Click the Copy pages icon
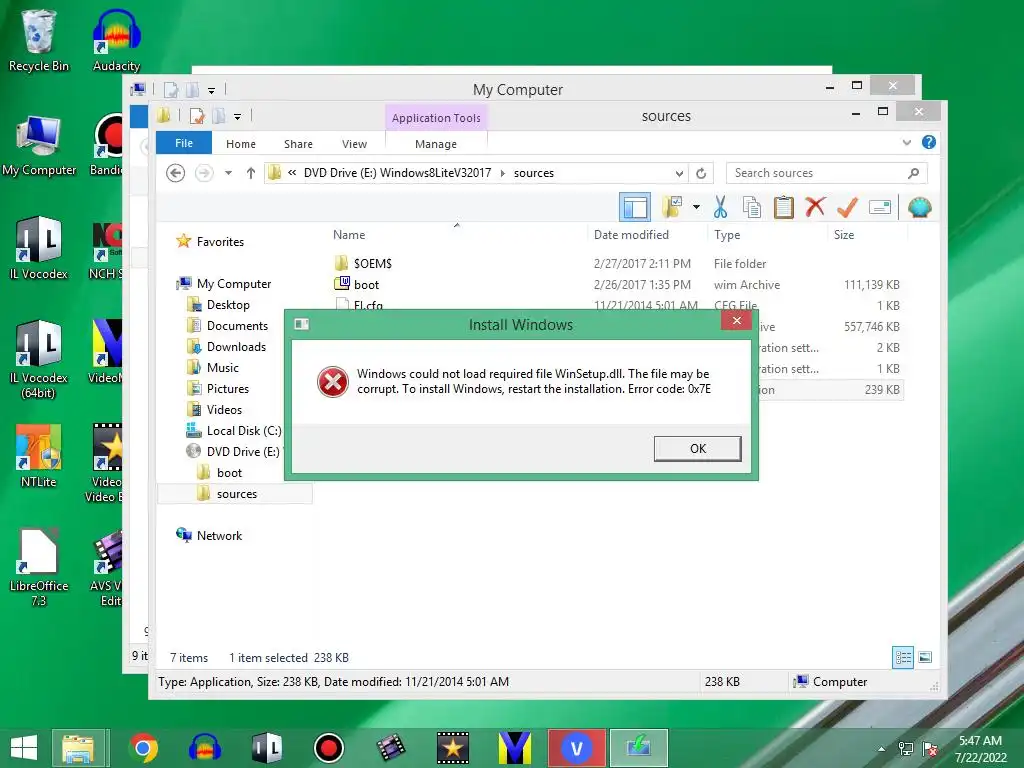The image size is (1024, 768). click(x=752, y=207)
